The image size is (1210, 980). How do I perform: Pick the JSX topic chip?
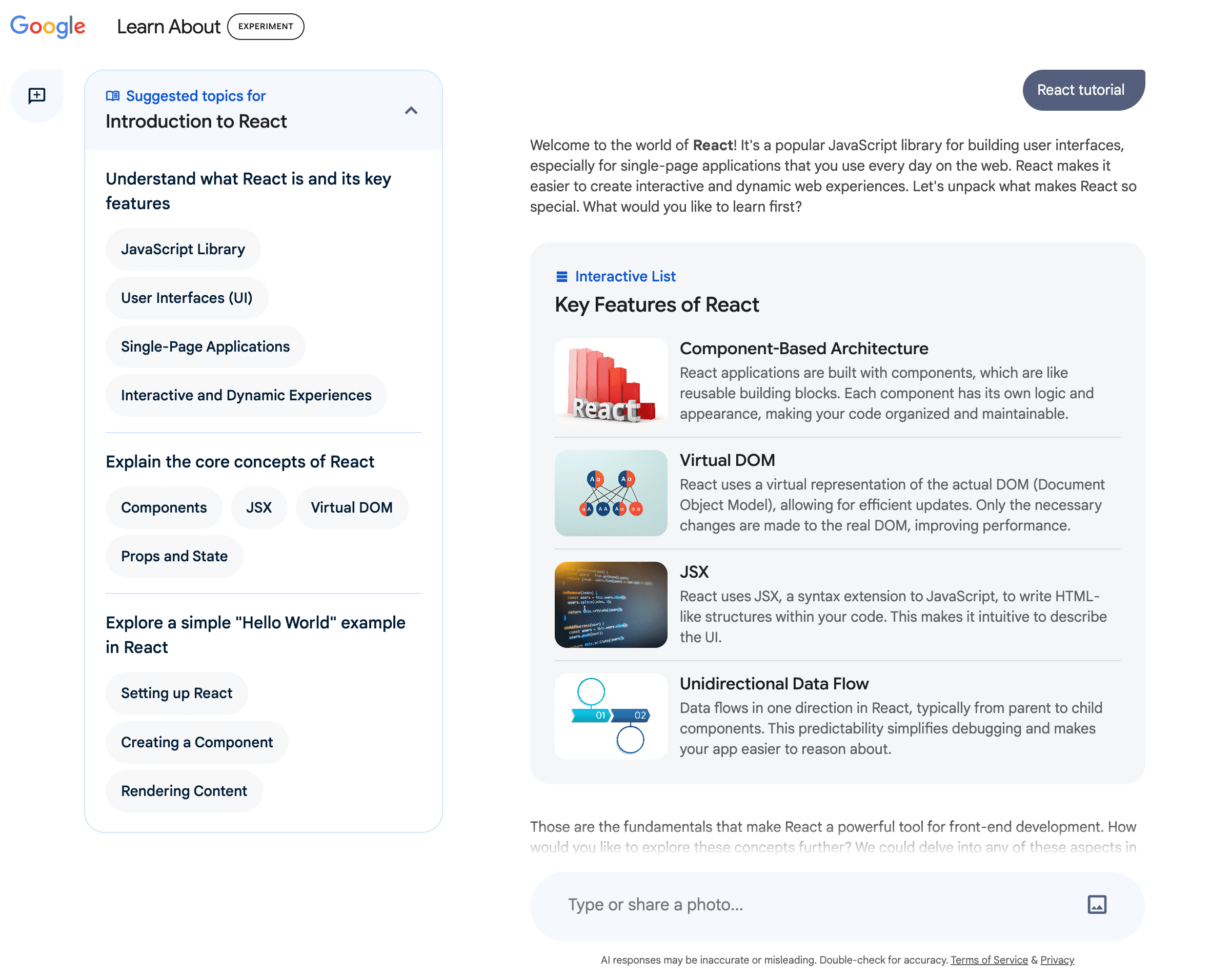(258, 507)
